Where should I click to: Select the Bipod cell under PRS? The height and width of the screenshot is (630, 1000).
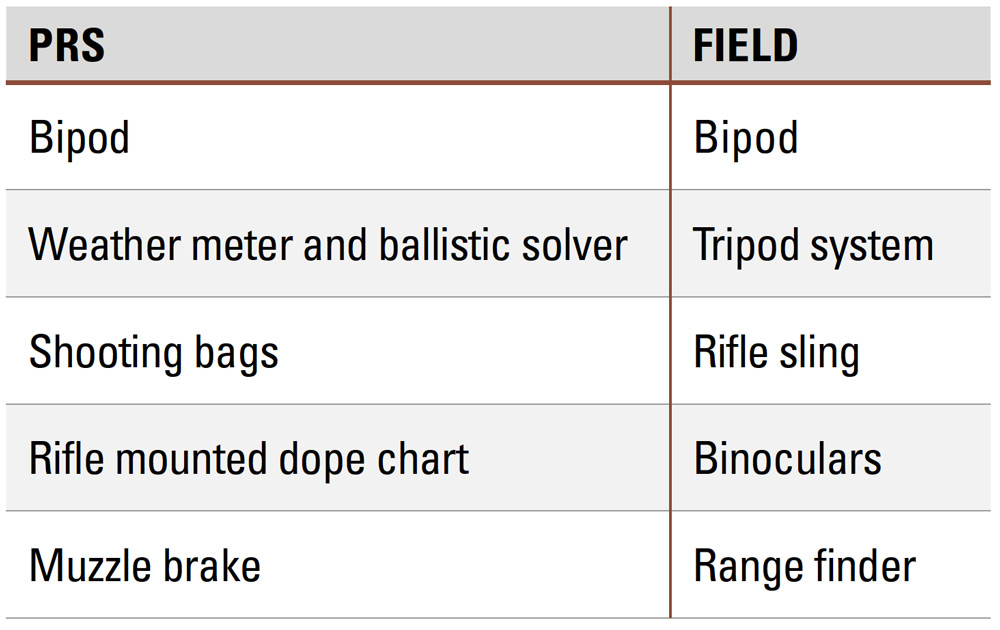pos(338,137)
